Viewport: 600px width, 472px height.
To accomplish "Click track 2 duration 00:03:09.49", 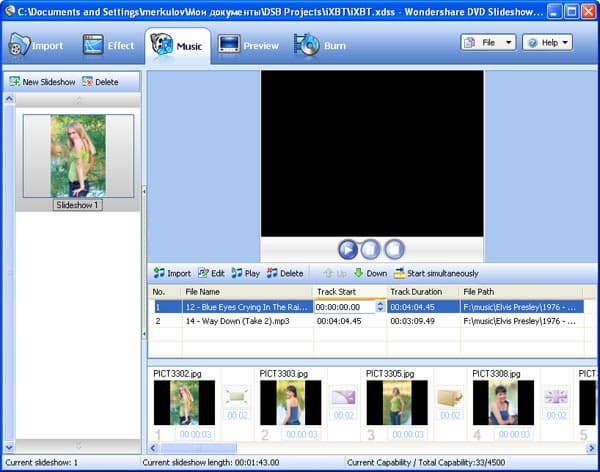I will coord(412,321).
